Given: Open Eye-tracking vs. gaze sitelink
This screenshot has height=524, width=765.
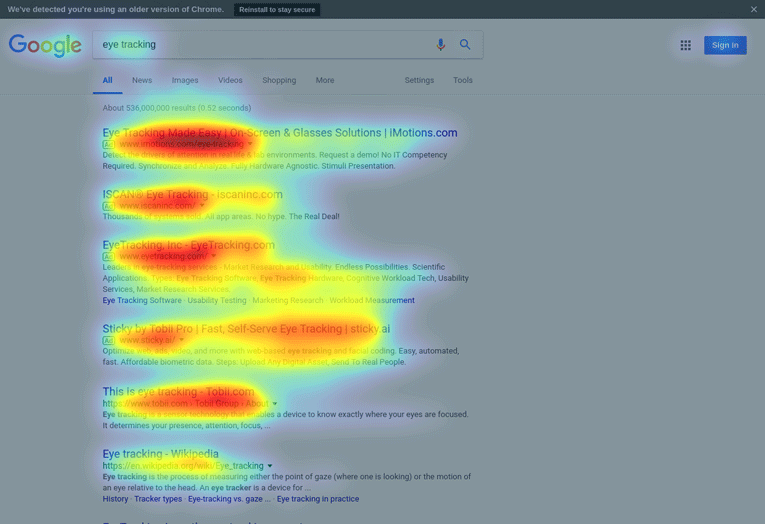Looking at the screenshot, I should [x=229, y=499].
